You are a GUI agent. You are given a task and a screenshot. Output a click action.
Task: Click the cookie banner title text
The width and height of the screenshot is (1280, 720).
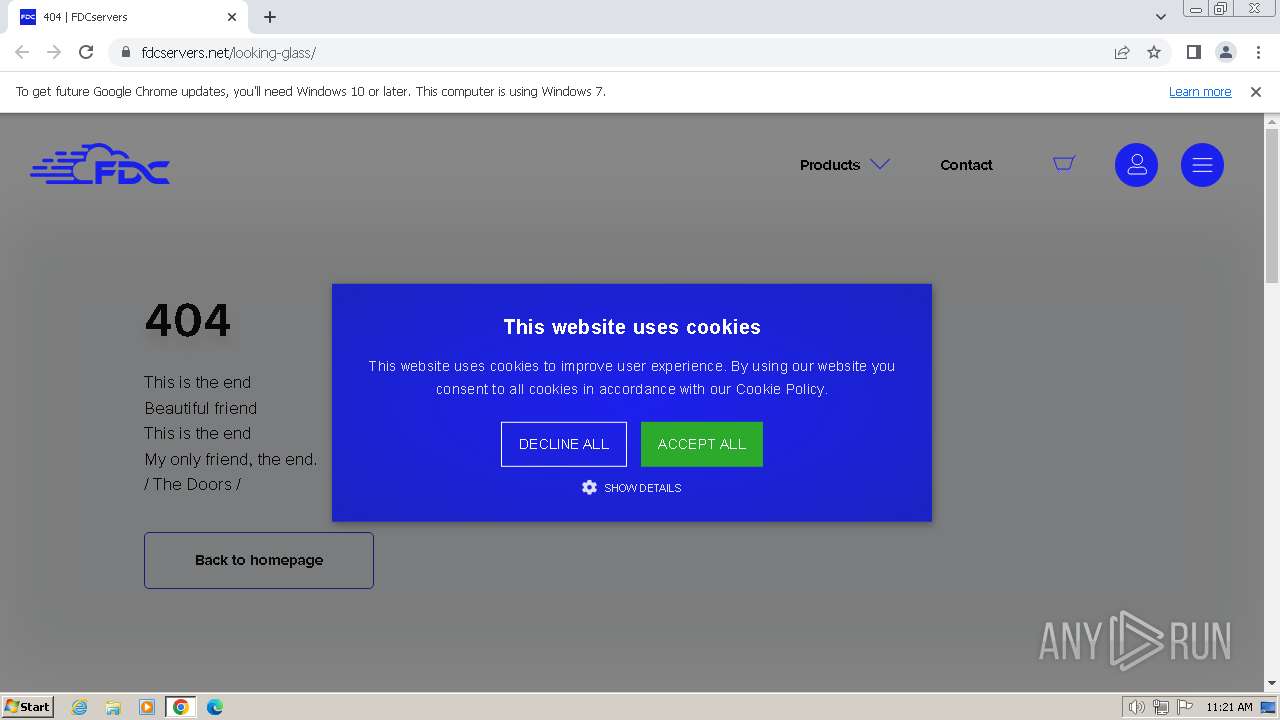(x=632, y=327)
